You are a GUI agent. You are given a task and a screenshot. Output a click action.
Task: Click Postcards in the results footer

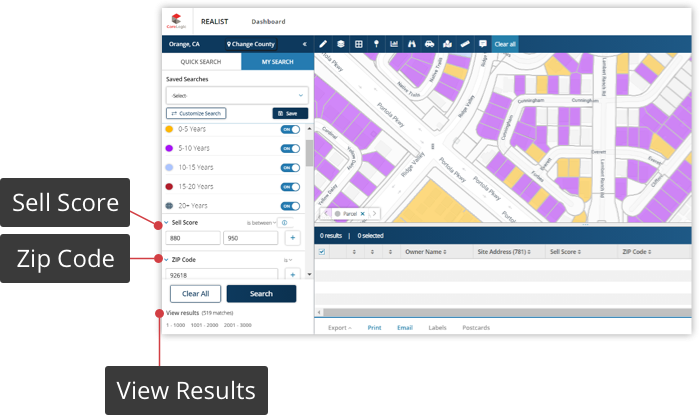tap(476, 328)
